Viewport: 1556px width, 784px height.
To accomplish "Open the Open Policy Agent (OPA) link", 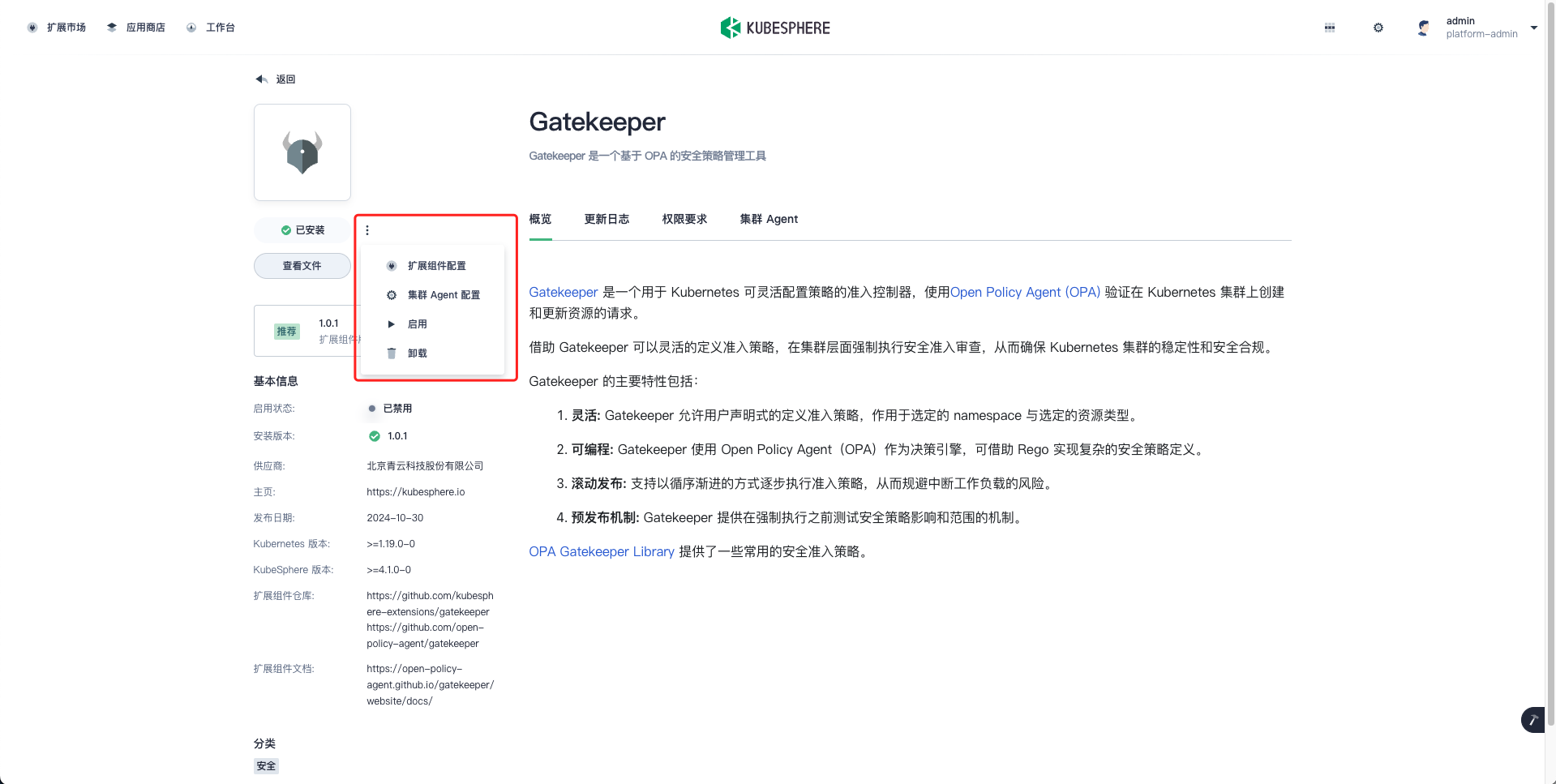I will tap(1025, 292).
